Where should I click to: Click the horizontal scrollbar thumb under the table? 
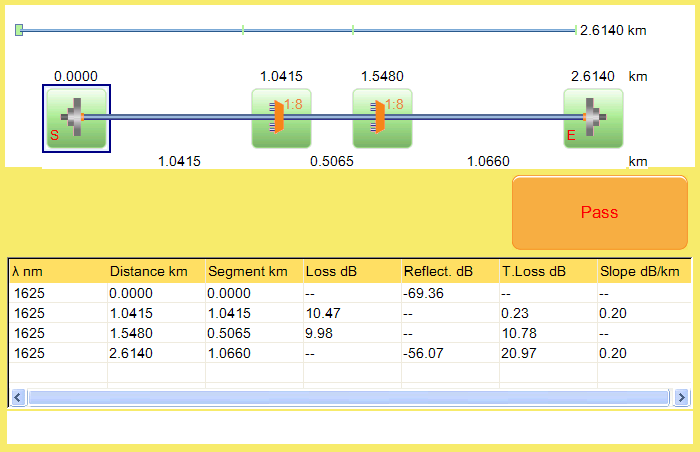349,397
